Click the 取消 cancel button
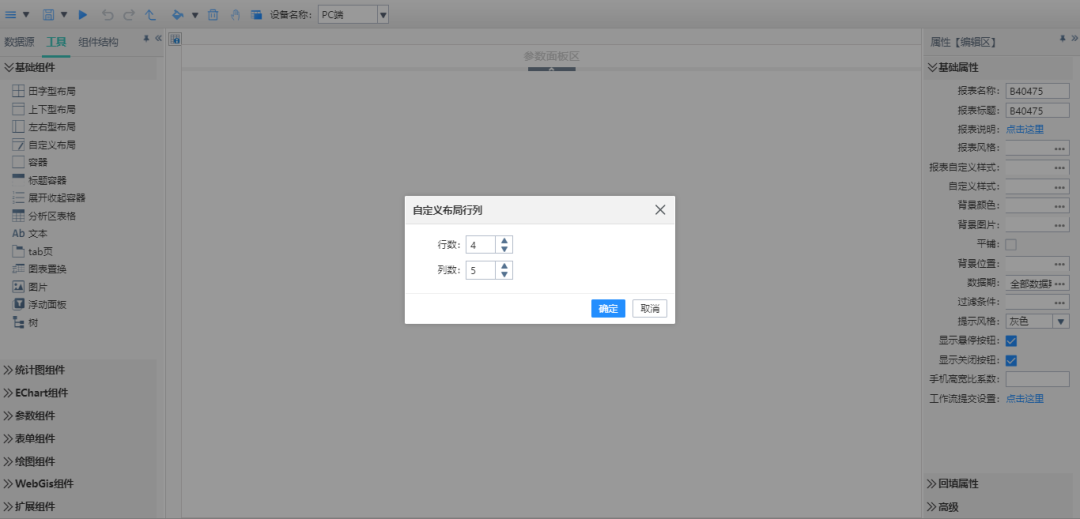This screenshot has width=1080, height=519. click(650, 309)
